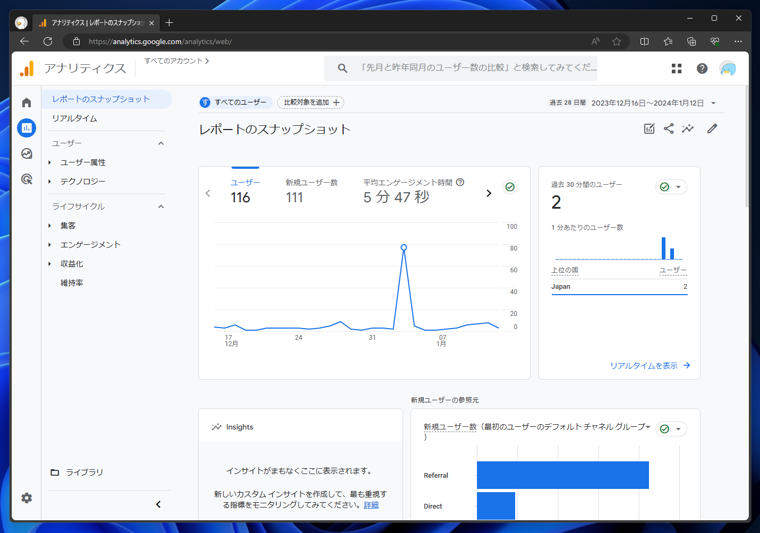Select the 新規ユーザー数 metric tab

[311, 190]
